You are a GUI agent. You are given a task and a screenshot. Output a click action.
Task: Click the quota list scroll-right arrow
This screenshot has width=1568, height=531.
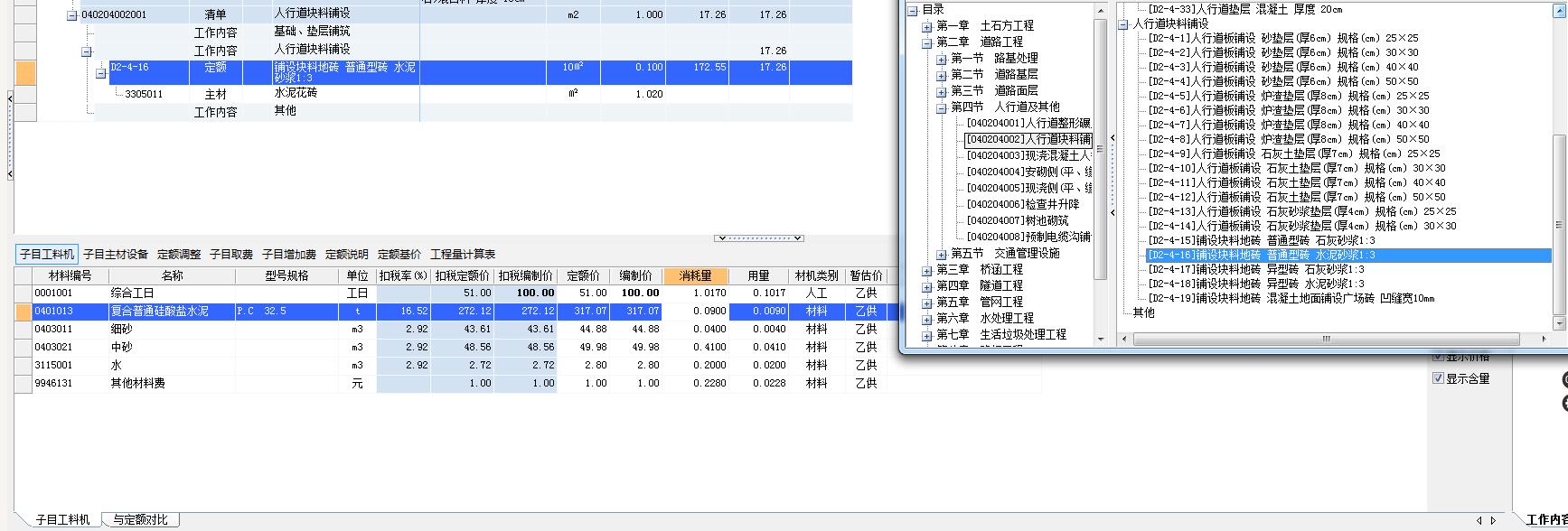click(1545, 340)
